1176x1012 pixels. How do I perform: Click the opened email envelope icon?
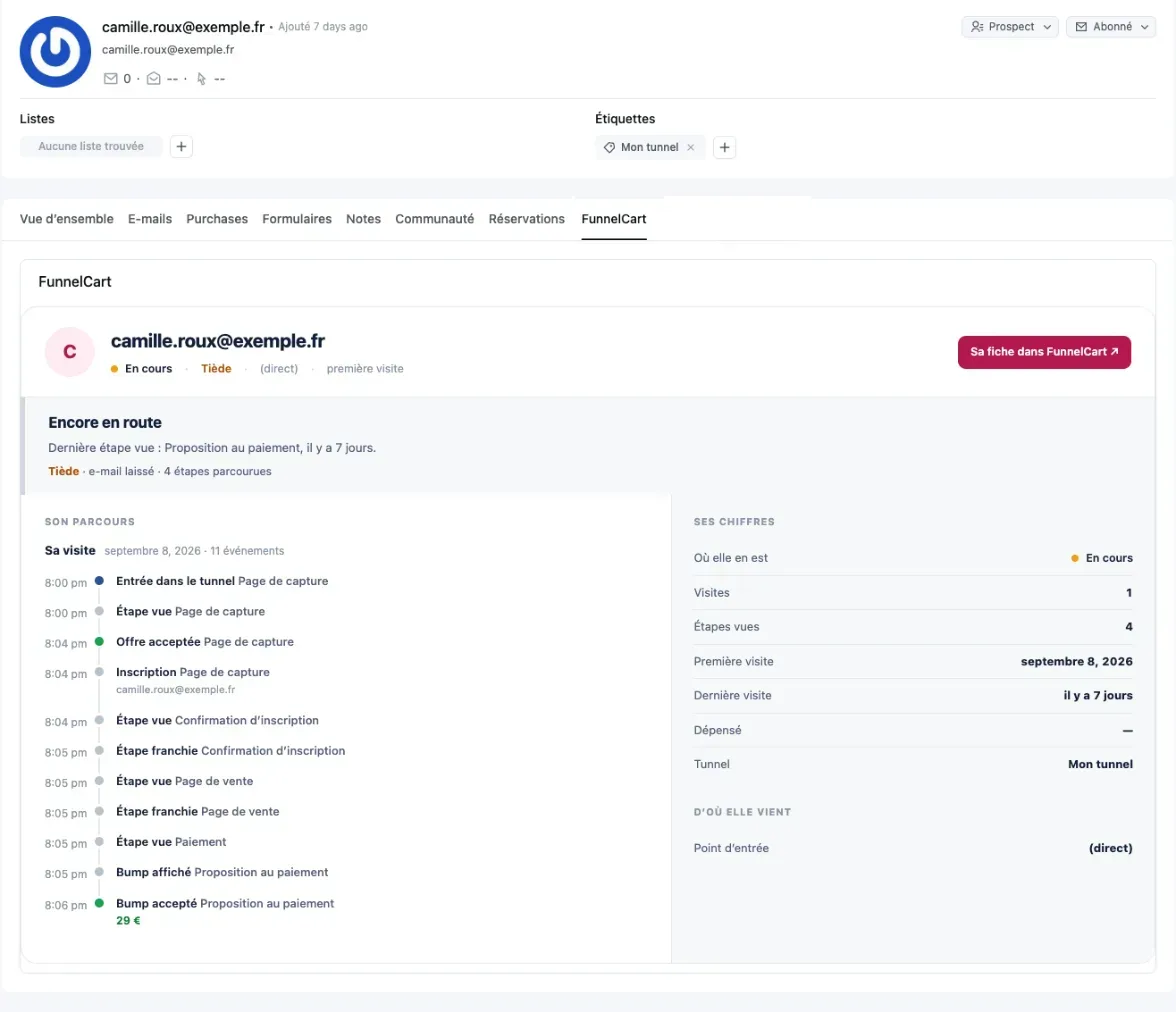153,79
